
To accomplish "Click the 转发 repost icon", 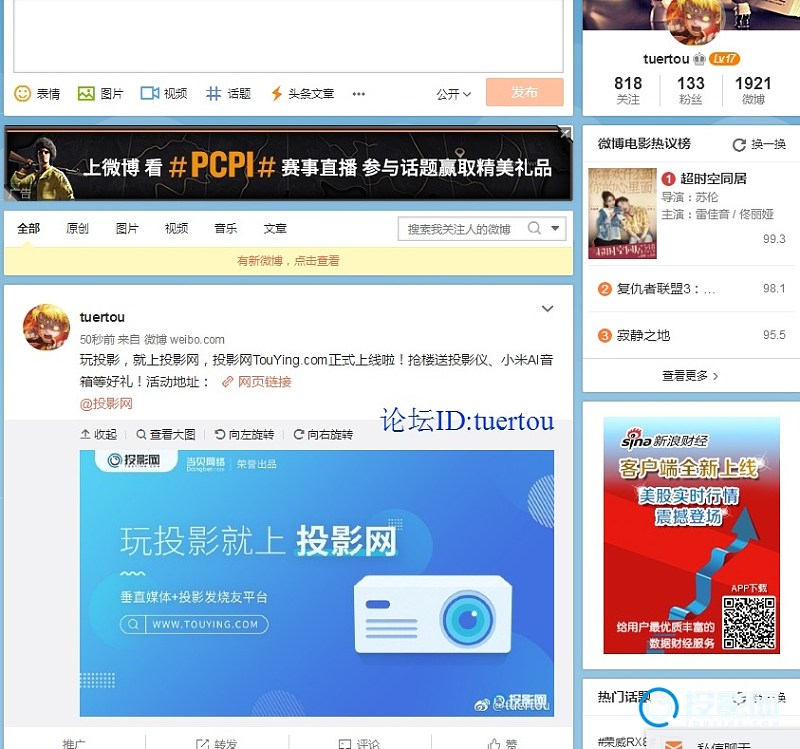I will pos(202,744).
